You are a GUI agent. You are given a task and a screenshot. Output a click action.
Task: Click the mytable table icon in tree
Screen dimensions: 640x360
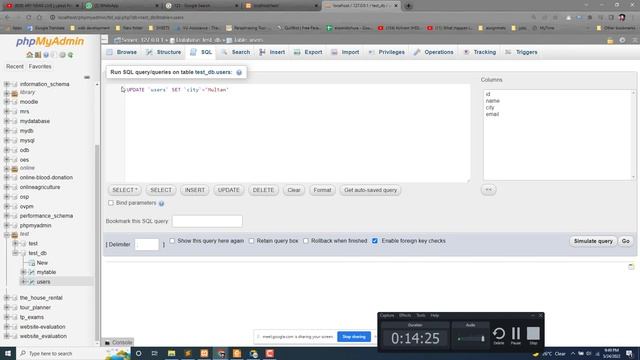31,272
